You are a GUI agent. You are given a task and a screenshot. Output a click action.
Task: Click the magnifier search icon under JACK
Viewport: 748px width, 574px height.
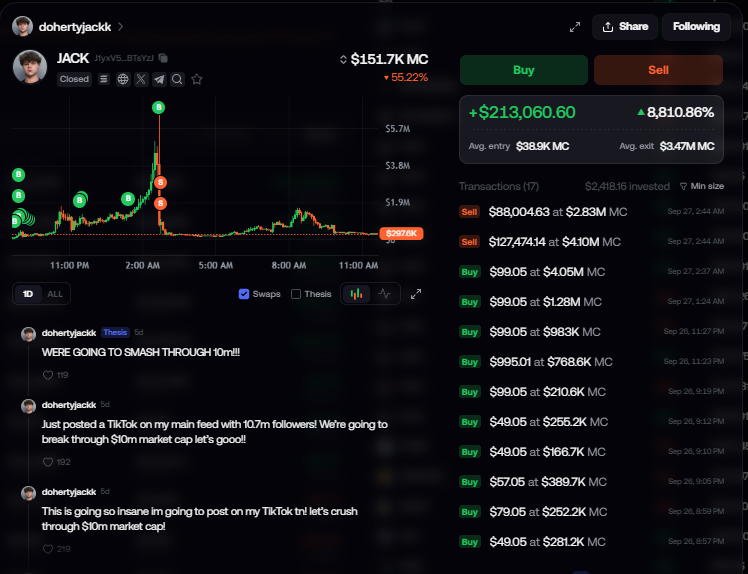coord(177,79)
